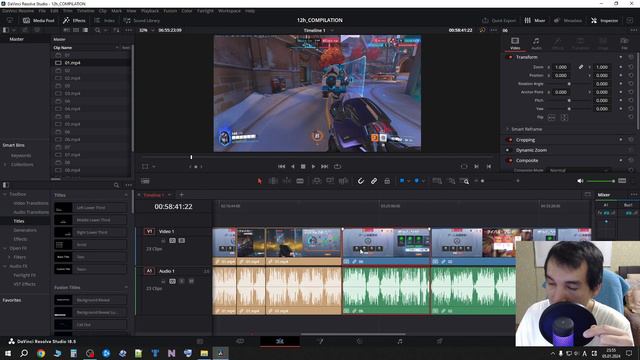The height and width of the screenshot is (360, 640).
Task: Open the Edit page workspace button
Action: pyautogui.click(x=280, y=341)
